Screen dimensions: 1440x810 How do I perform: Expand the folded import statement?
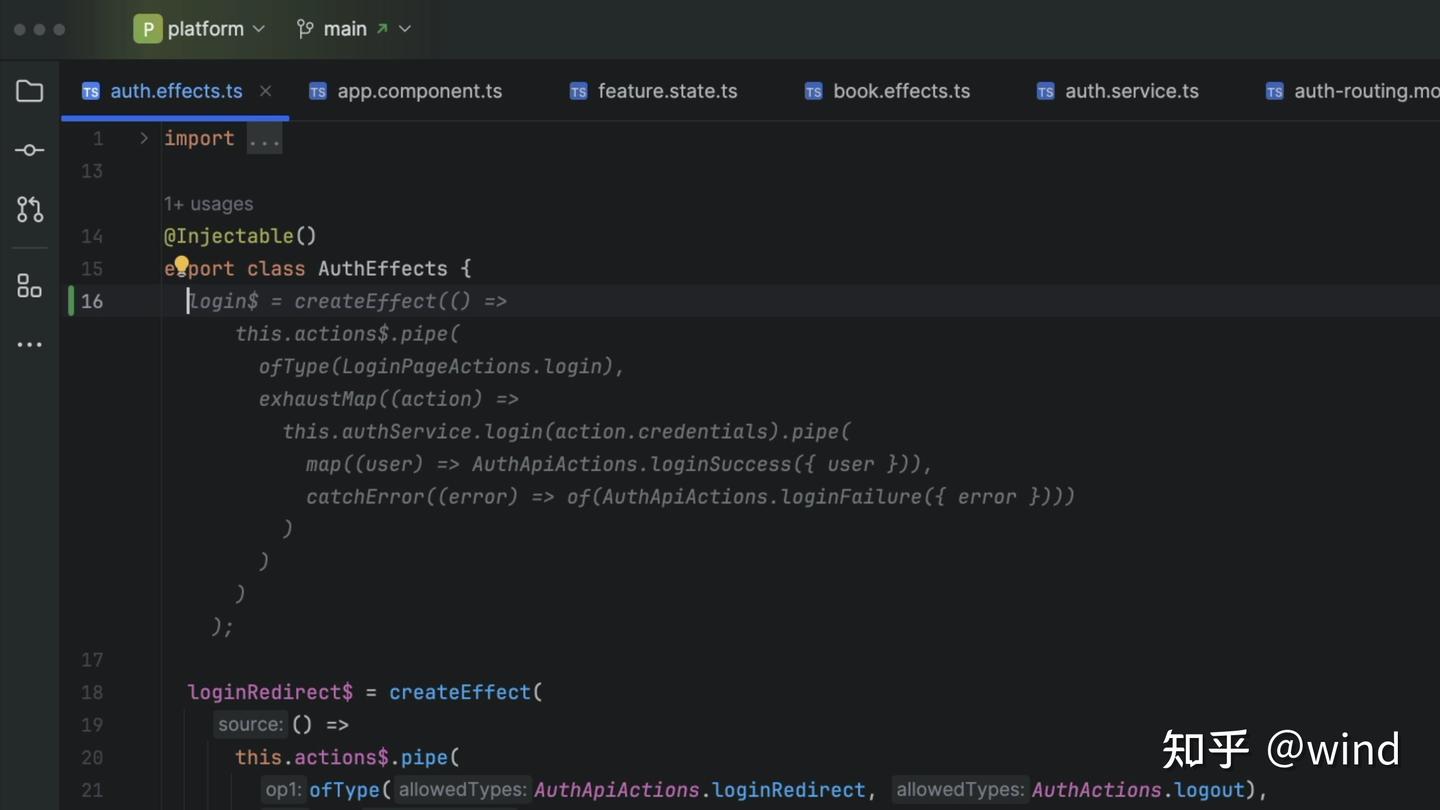click(x=142, y=138)
